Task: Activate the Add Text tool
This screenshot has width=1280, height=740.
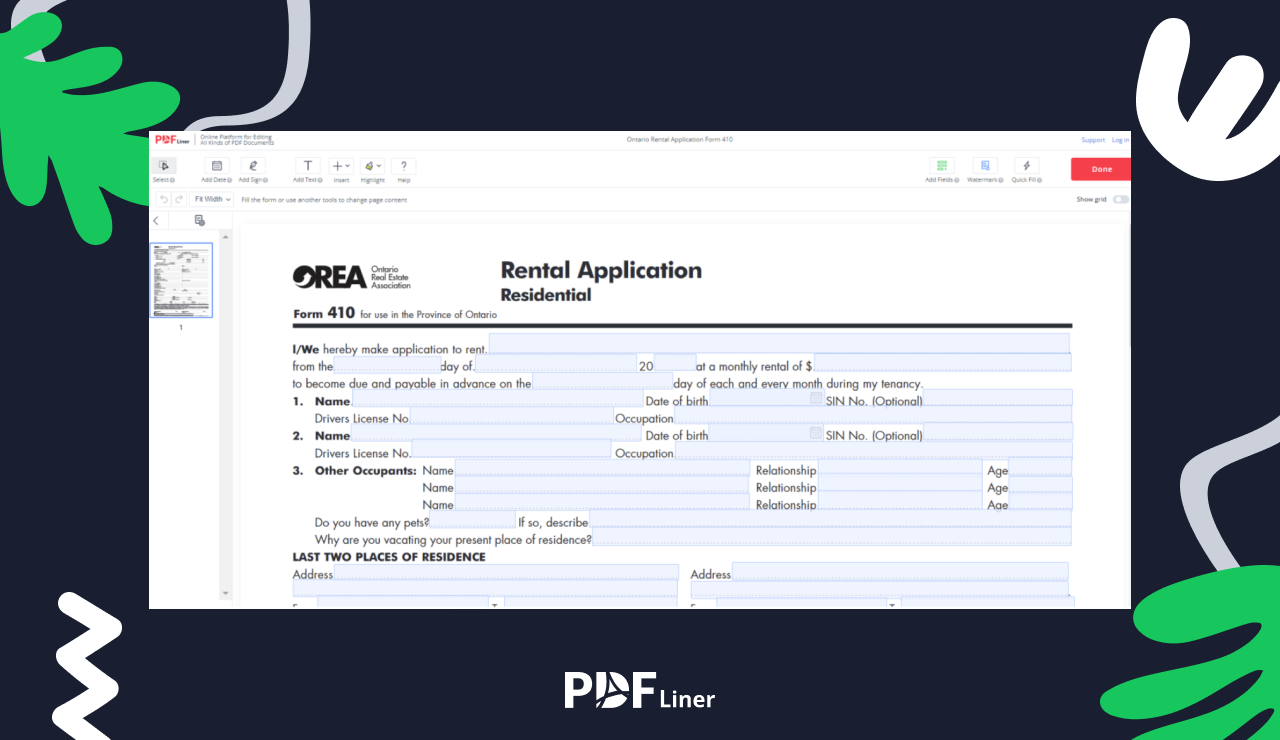Action: click(307, 166)
